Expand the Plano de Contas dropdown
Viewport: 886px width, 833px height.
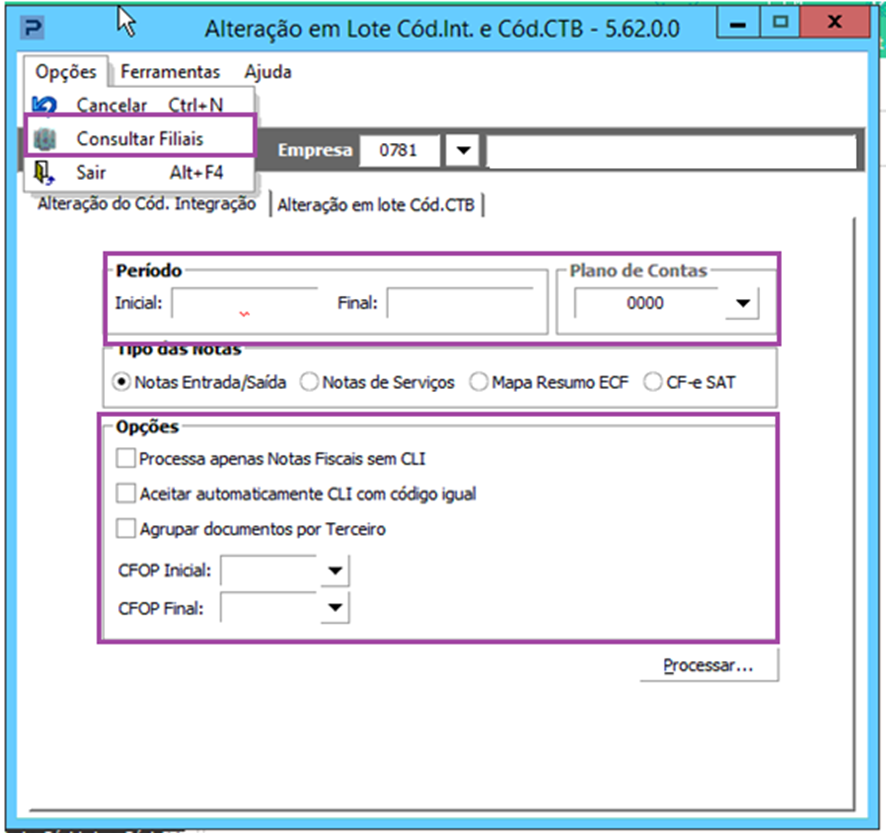742,303
